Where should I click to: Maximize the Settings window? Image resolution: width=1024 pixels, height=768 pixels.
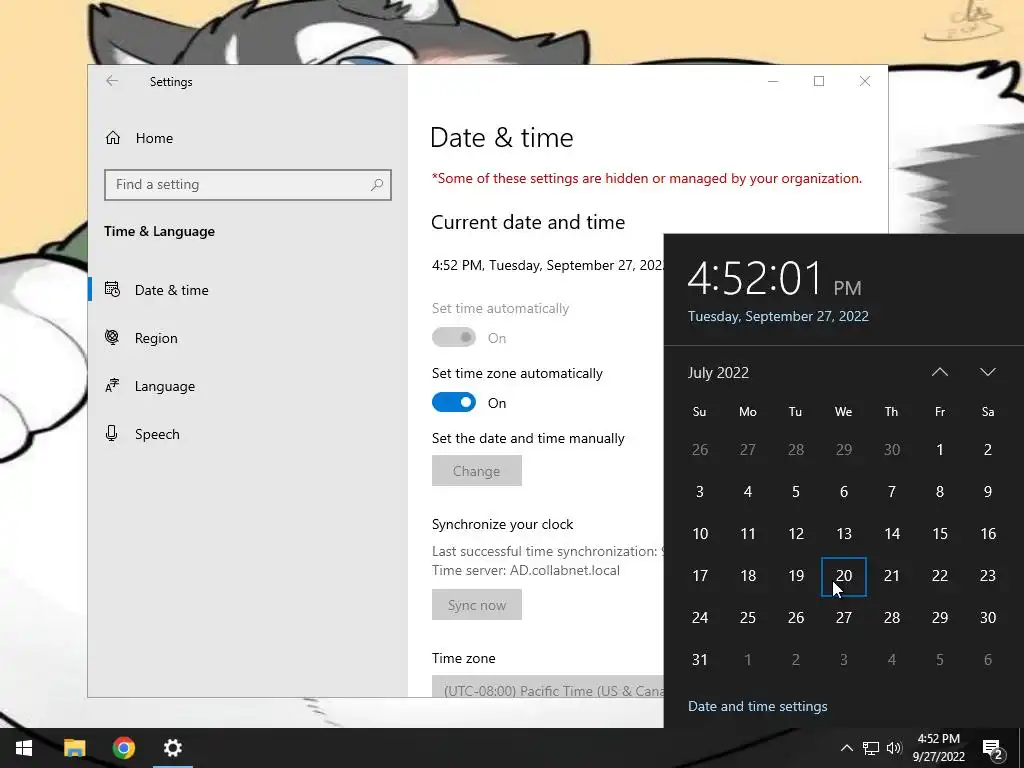(x=819, y=81)
